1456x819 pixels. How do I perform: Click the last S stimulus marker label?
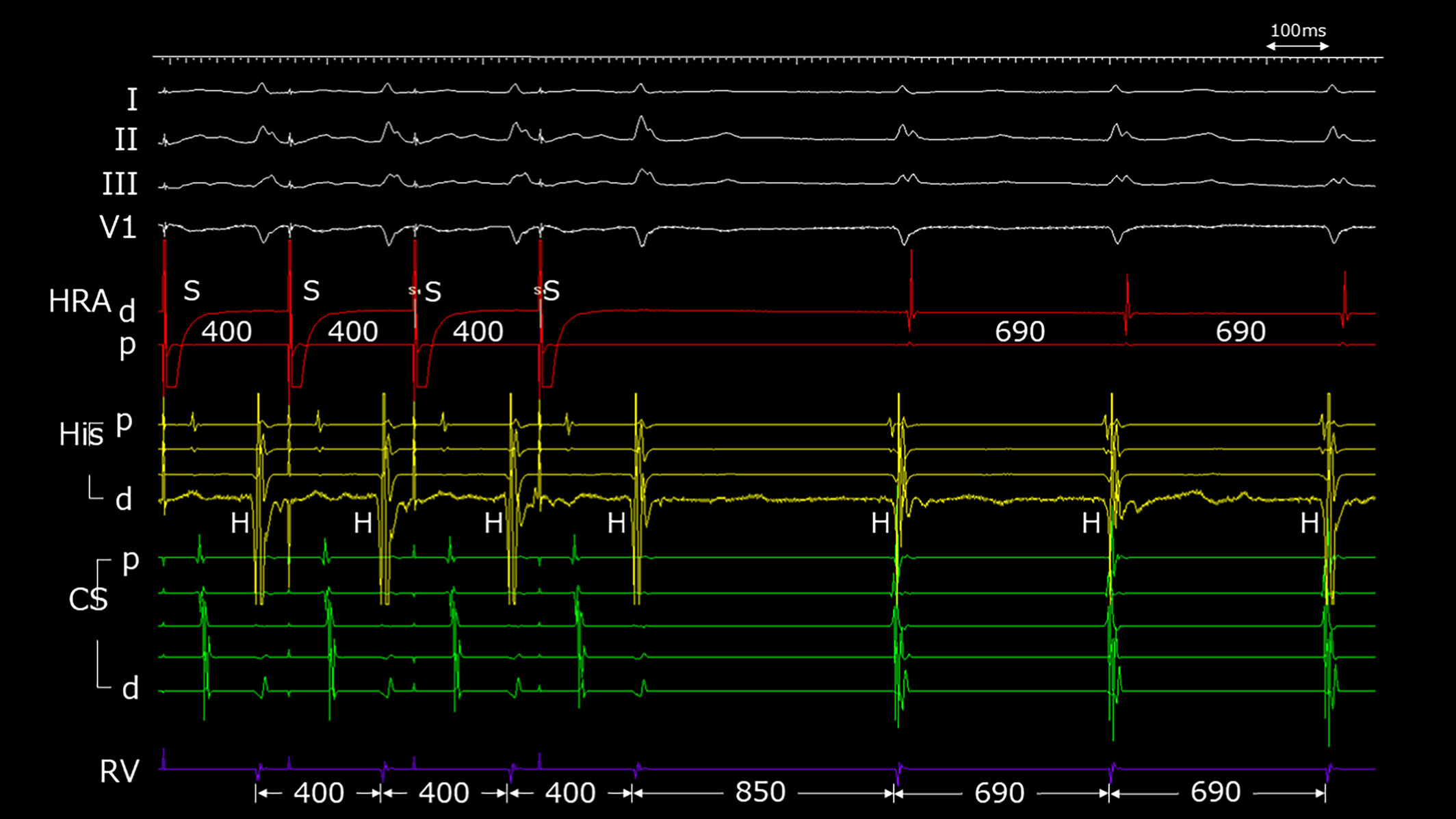point(551,291)
